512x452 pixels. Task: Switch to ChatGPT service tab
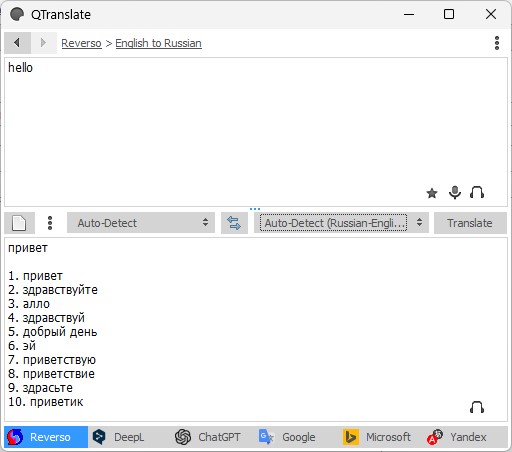pyautogui.click(x=214, y=437)
